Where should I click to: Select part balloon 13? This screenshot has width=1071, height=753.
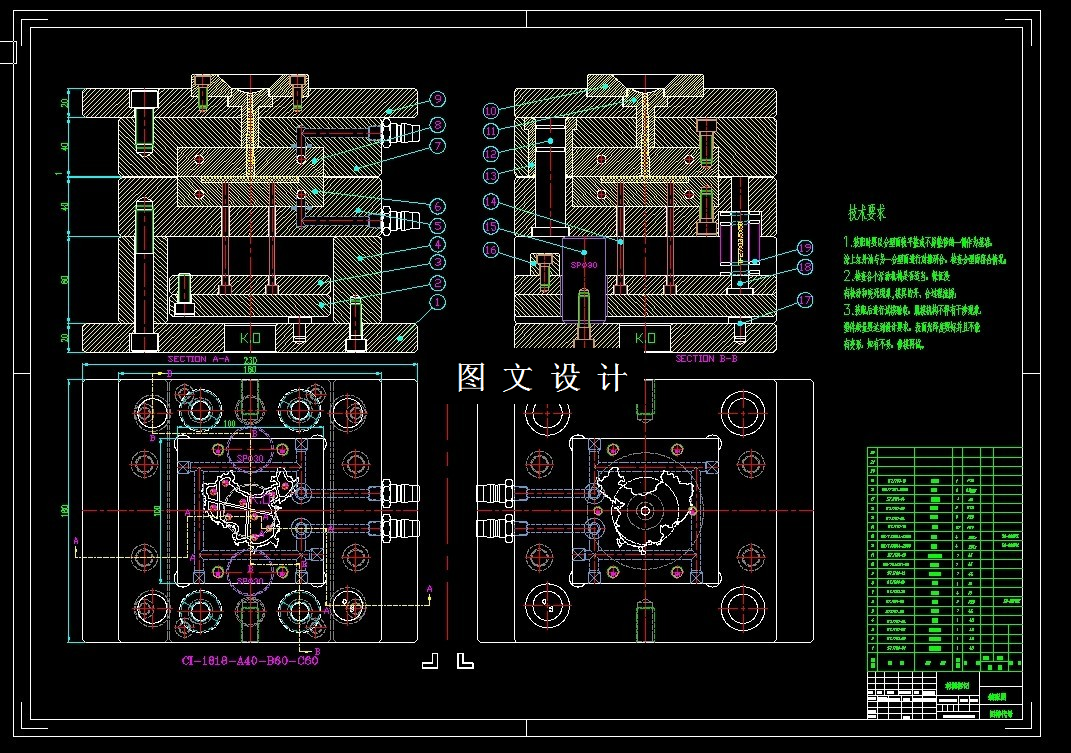(491, 176)
